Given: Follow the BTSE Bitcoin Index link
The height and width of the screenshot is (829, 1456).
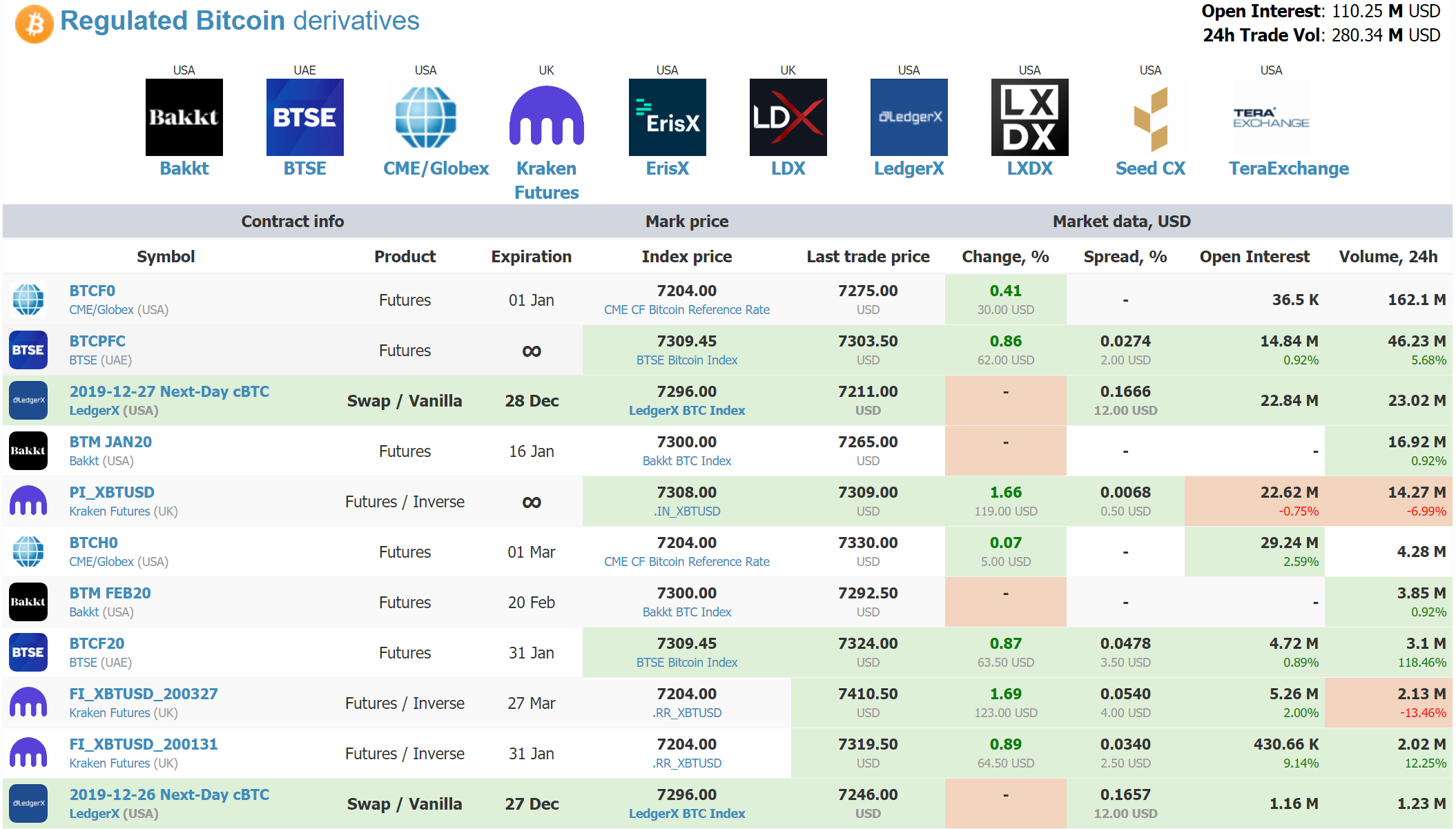Looking at the screenshot, I should 686,360.
